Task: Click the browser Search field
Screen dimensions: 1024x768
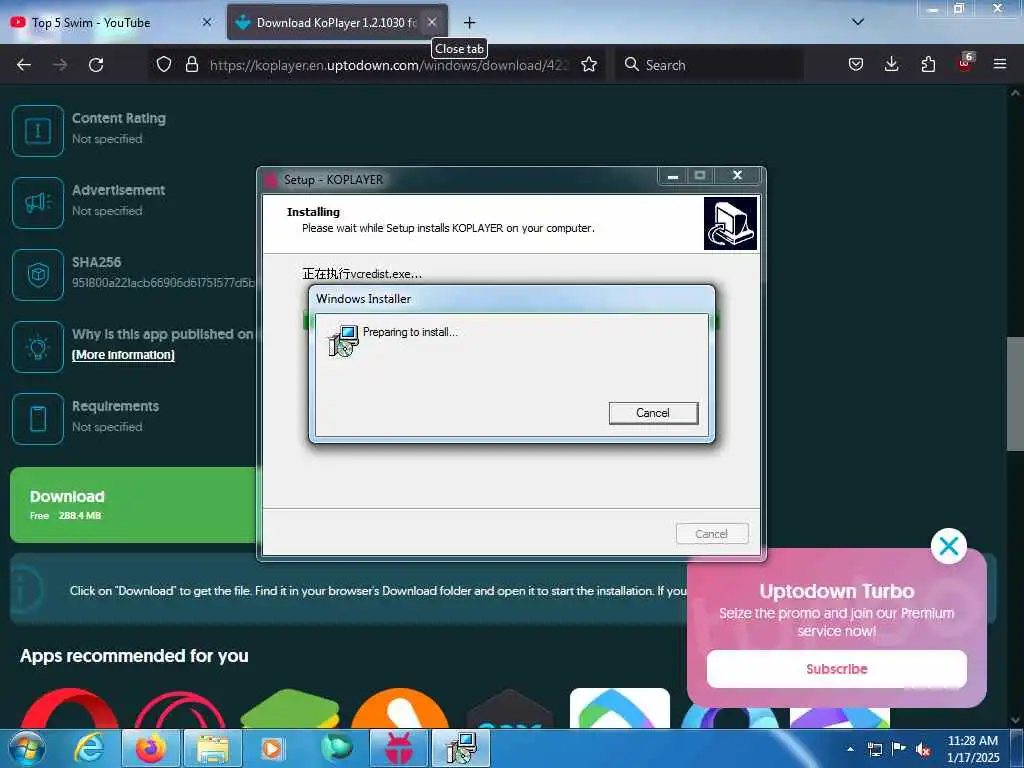Action: click(709, 65)
